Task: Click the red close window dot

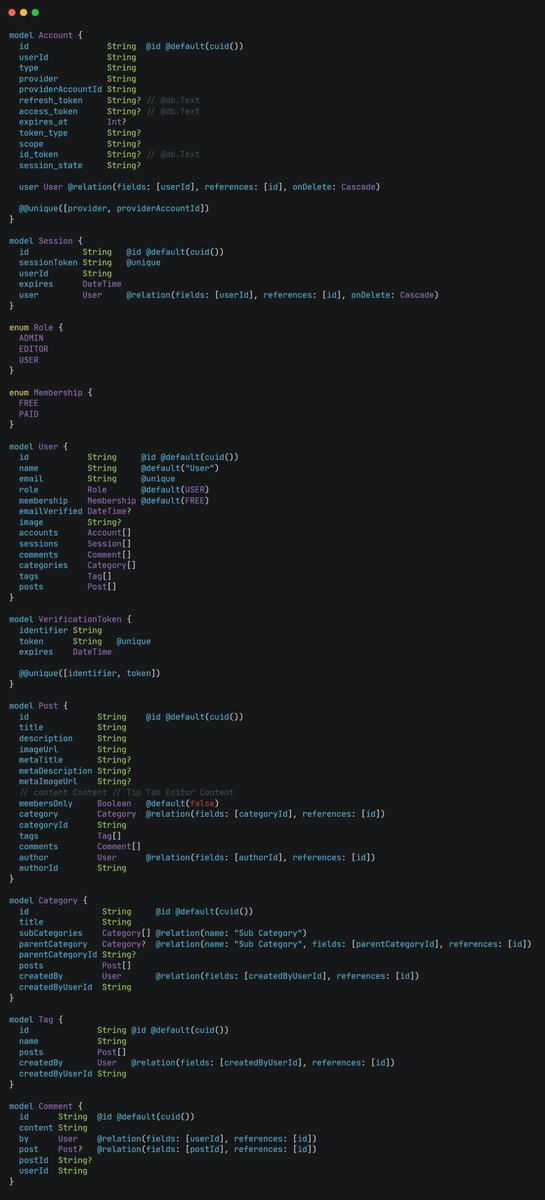Action: click(11, 12)
